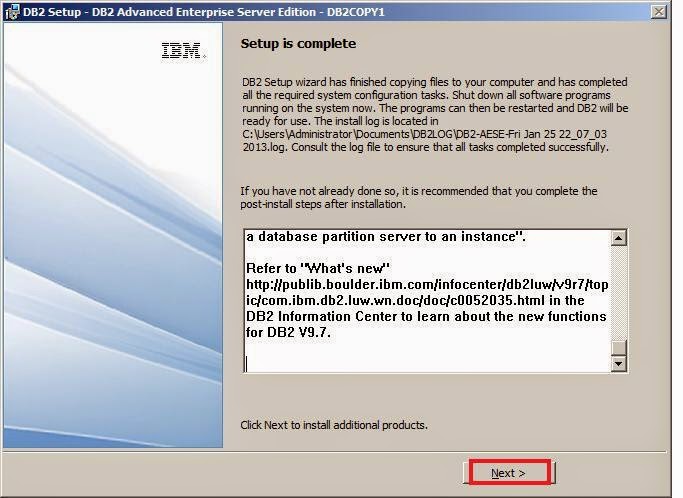The image size is (683, 498).
Task: Click the scrollbar thumb in the post-install notes
Action: [x=619, y=348]
